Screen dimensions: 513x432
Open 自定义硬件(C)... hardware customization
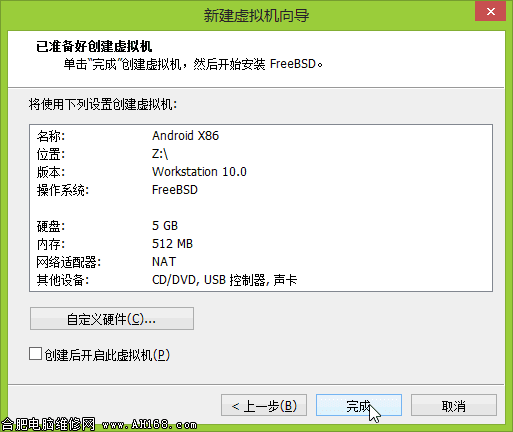pyautogui.click(x=112, y=319)
